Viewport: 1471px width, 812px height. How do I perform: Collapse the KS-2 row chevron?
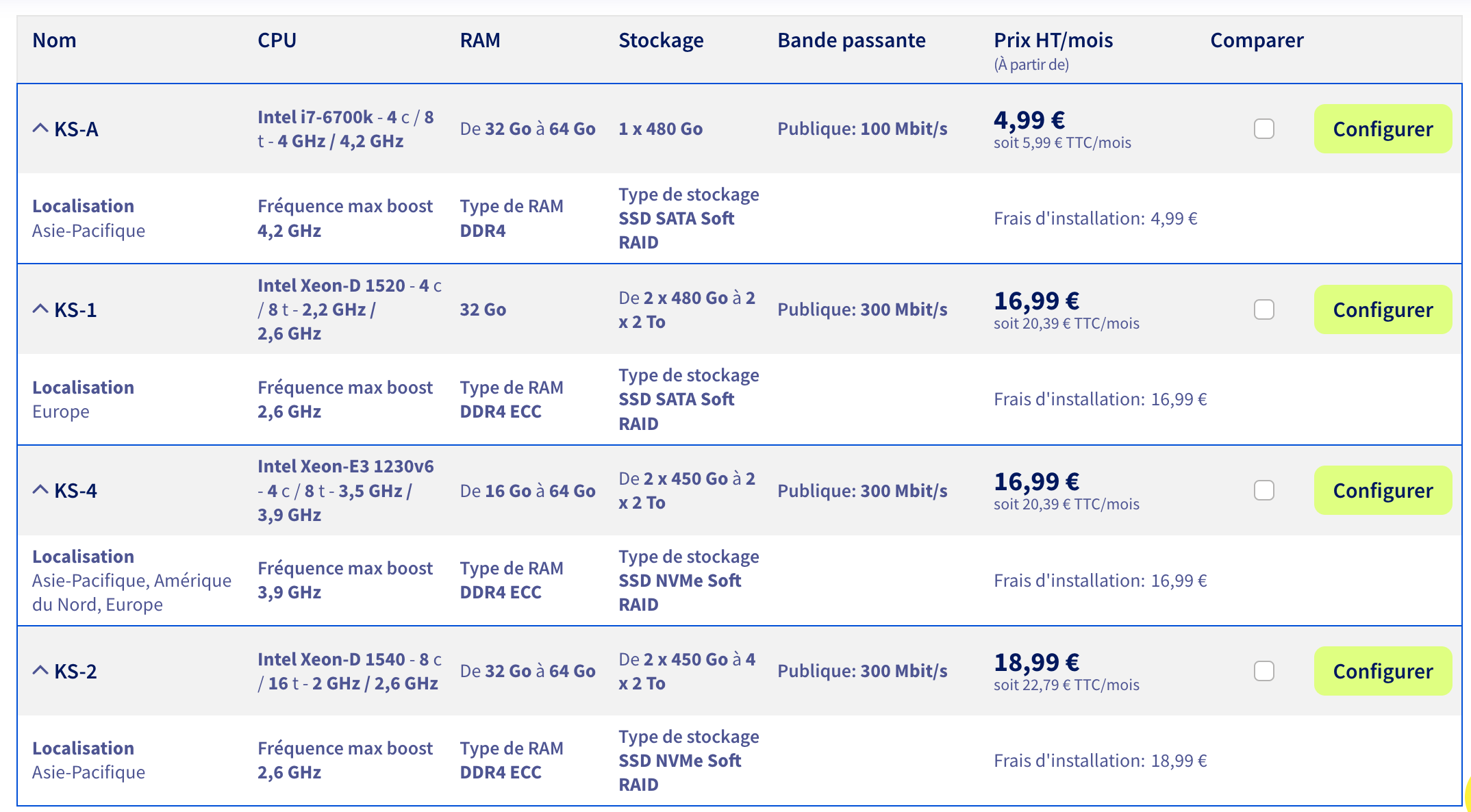coord(40,670)
